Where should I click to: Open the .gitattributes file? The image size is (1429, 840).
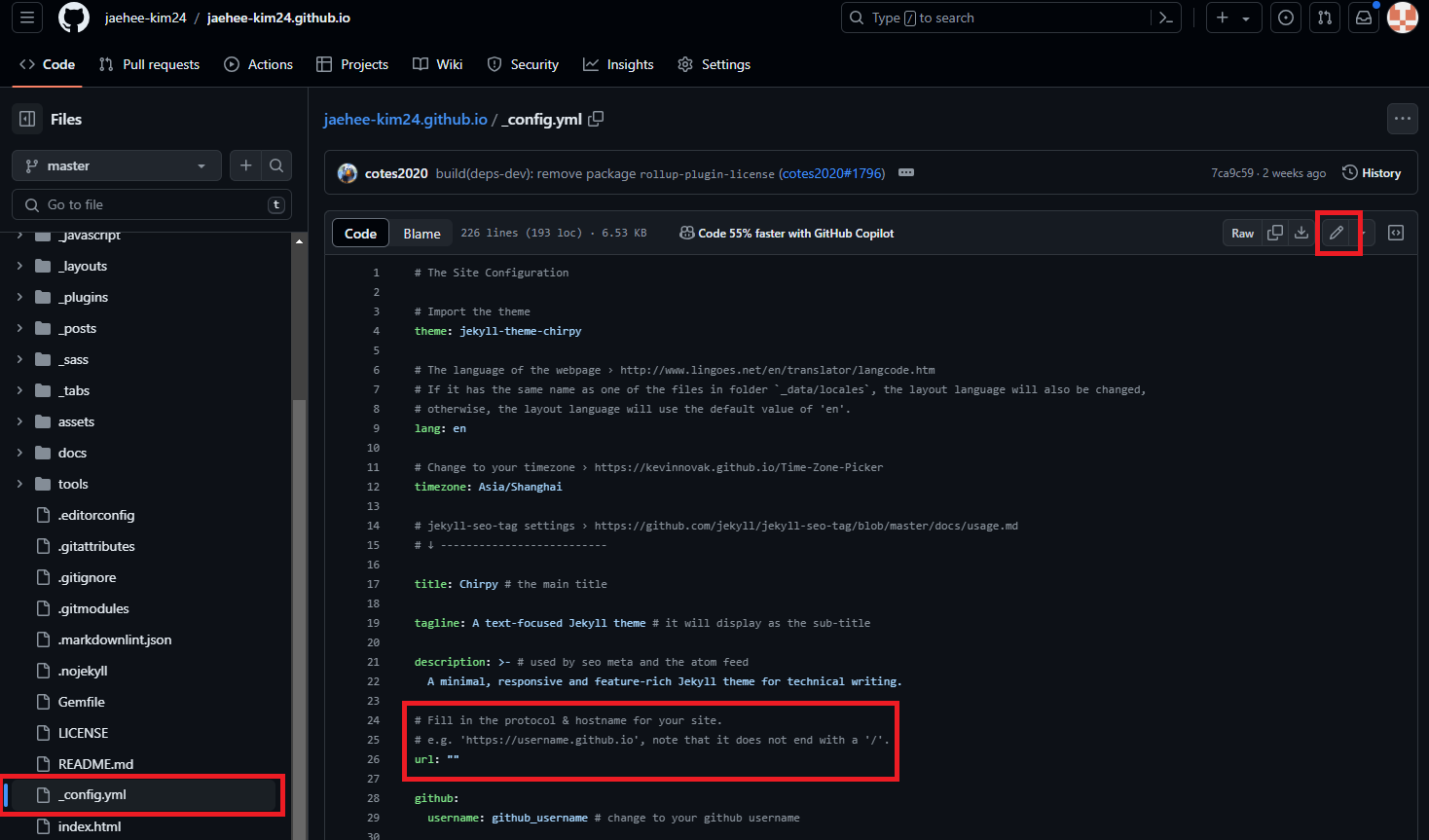96,546
